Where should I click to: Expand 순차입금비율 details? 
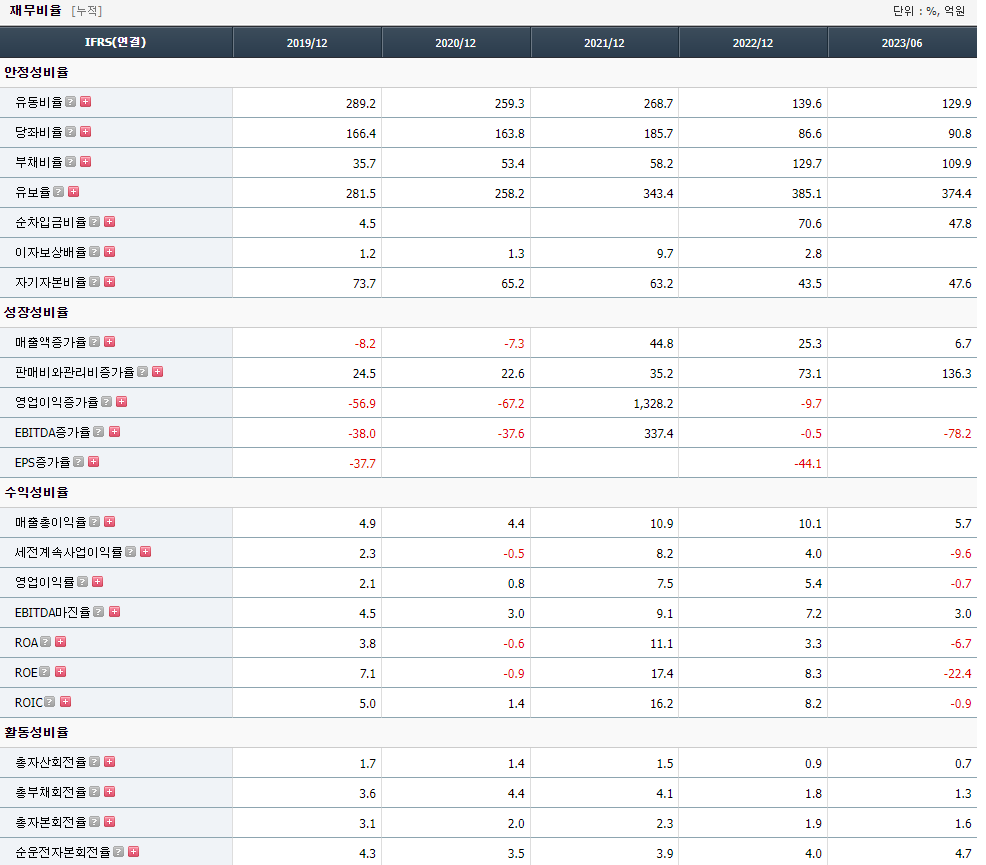(109, 222)
